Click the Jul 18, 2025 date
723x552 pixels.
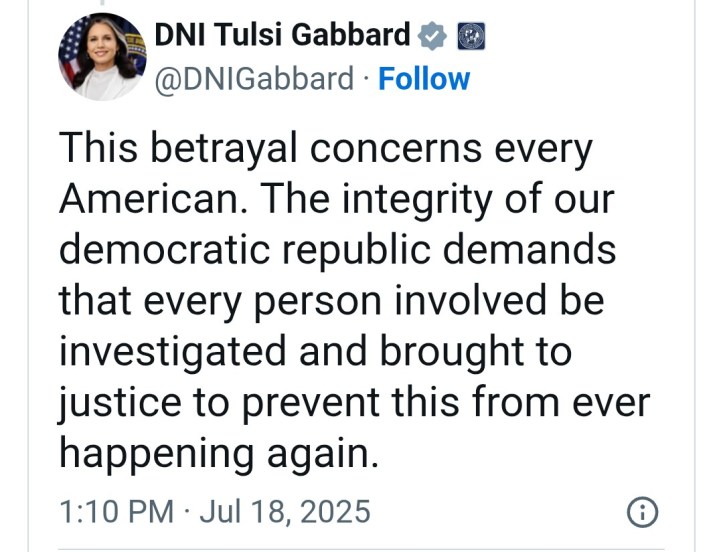(x=284, y=513)
